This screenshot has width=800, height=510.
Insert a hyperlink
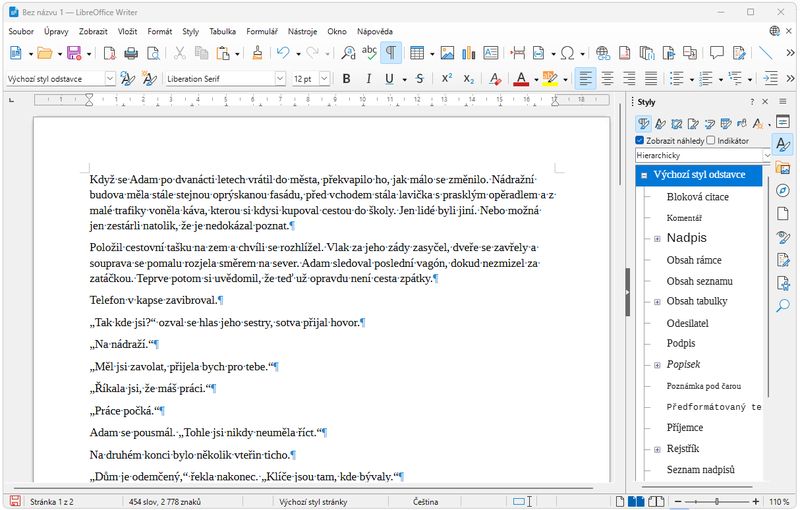click(603, 53)
